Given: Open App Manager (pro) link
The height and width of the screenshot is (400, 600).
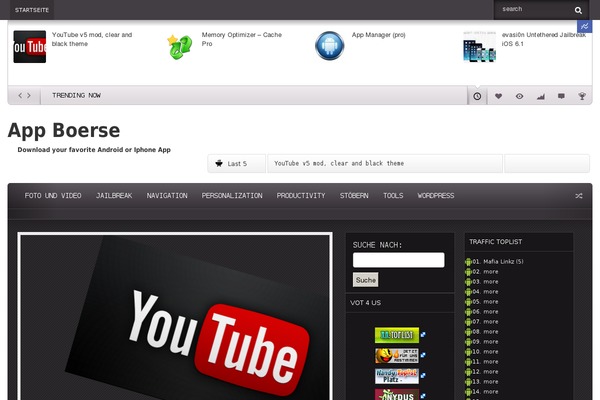Looking at the screenshot, I should tap(378, 35).
